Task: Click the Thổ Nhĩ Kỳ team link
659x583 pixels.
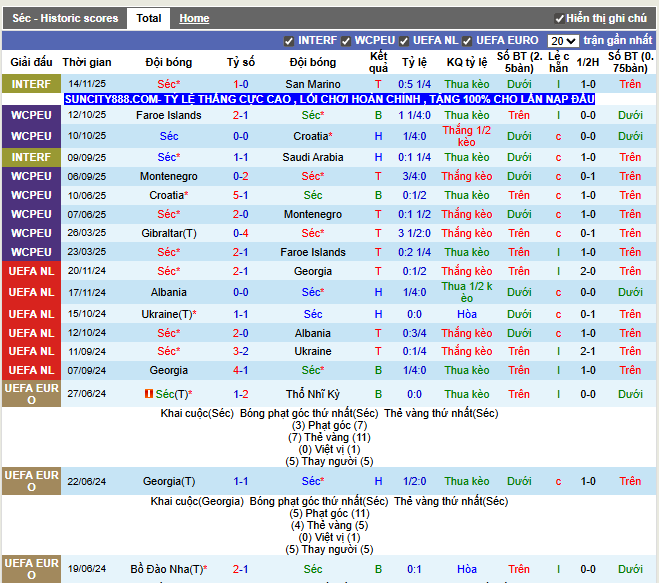Action: (312, 395)
